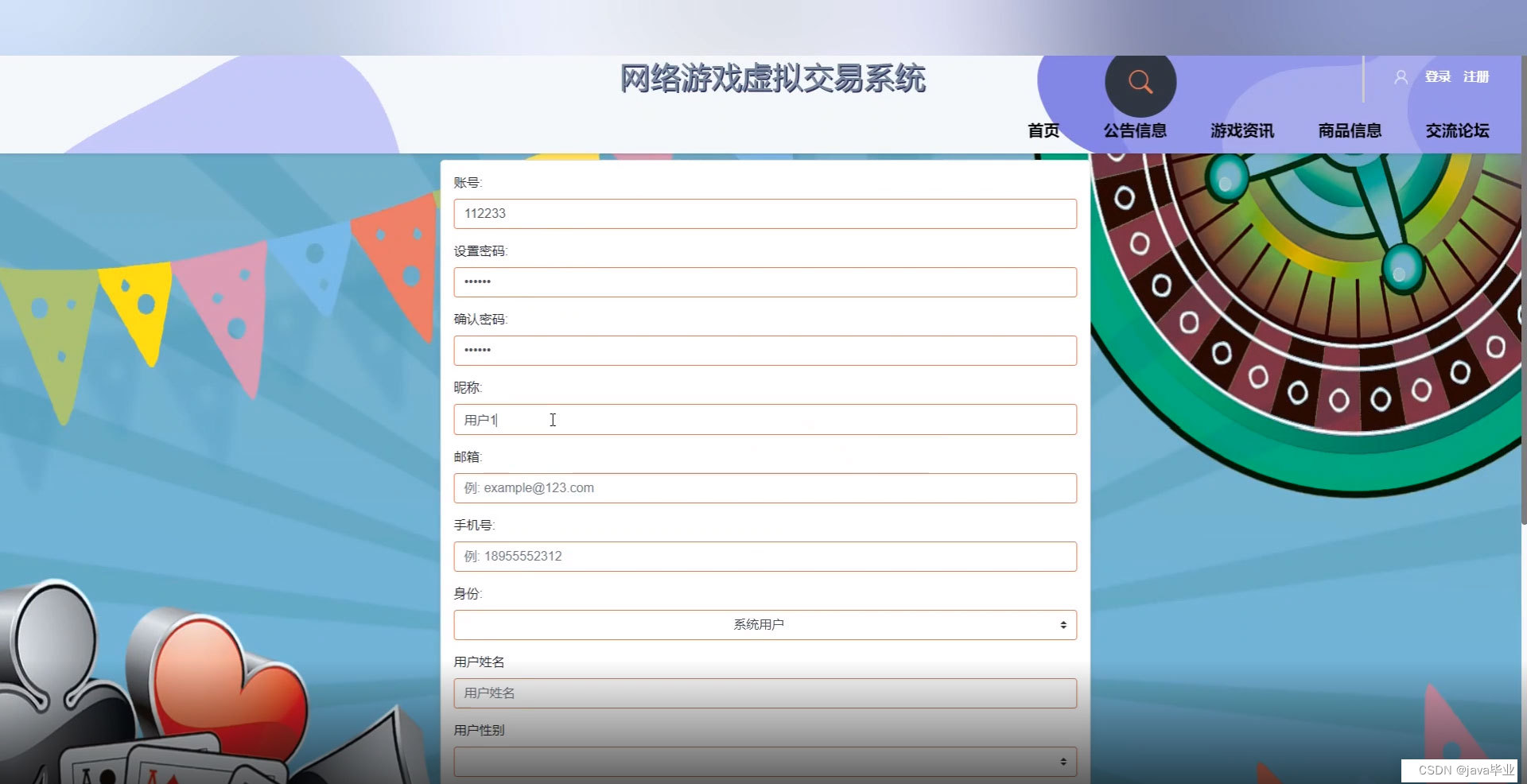The image size is (1527, 784).
Task: Click the 用户姓名 input field
Action: (765, 693)
